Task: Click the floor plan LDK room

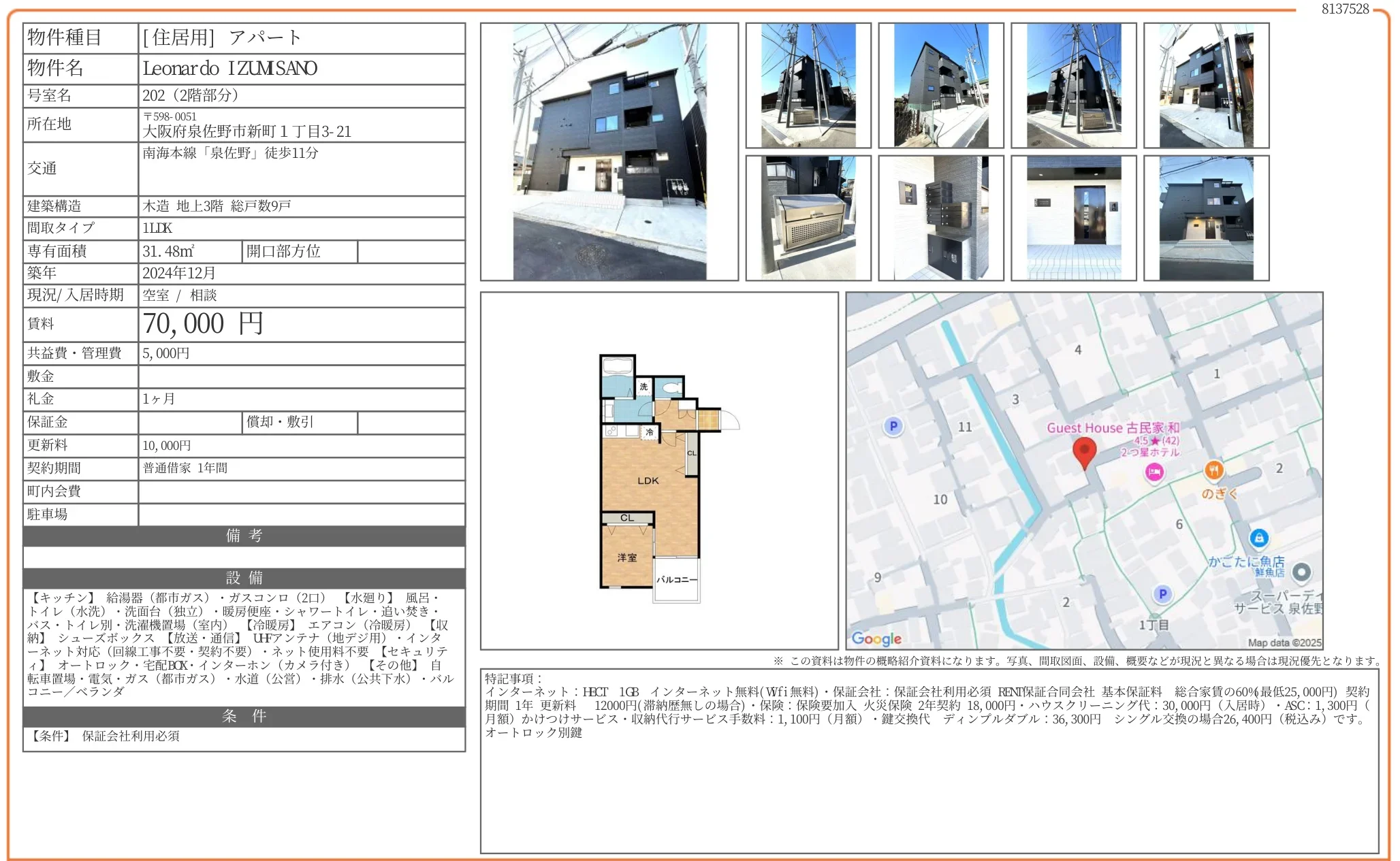Action: point(648,480)
